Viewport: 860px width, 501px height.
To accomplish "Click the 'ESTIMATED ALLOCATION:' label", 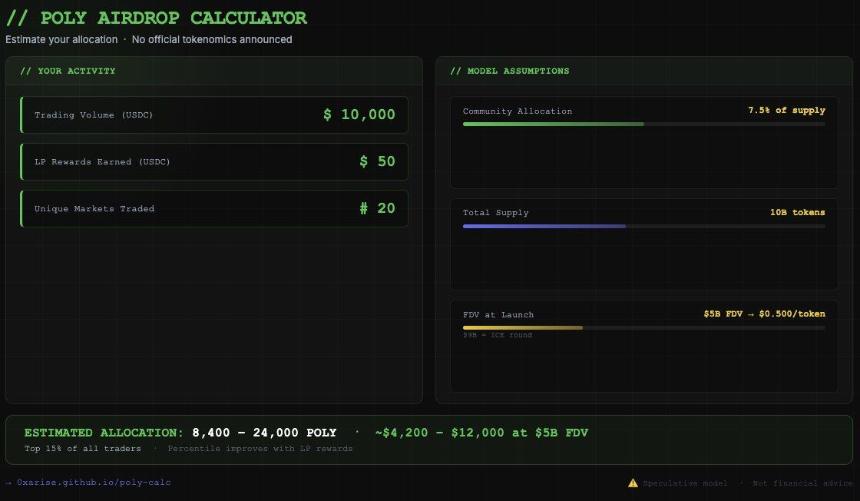I will pos(104,432).
